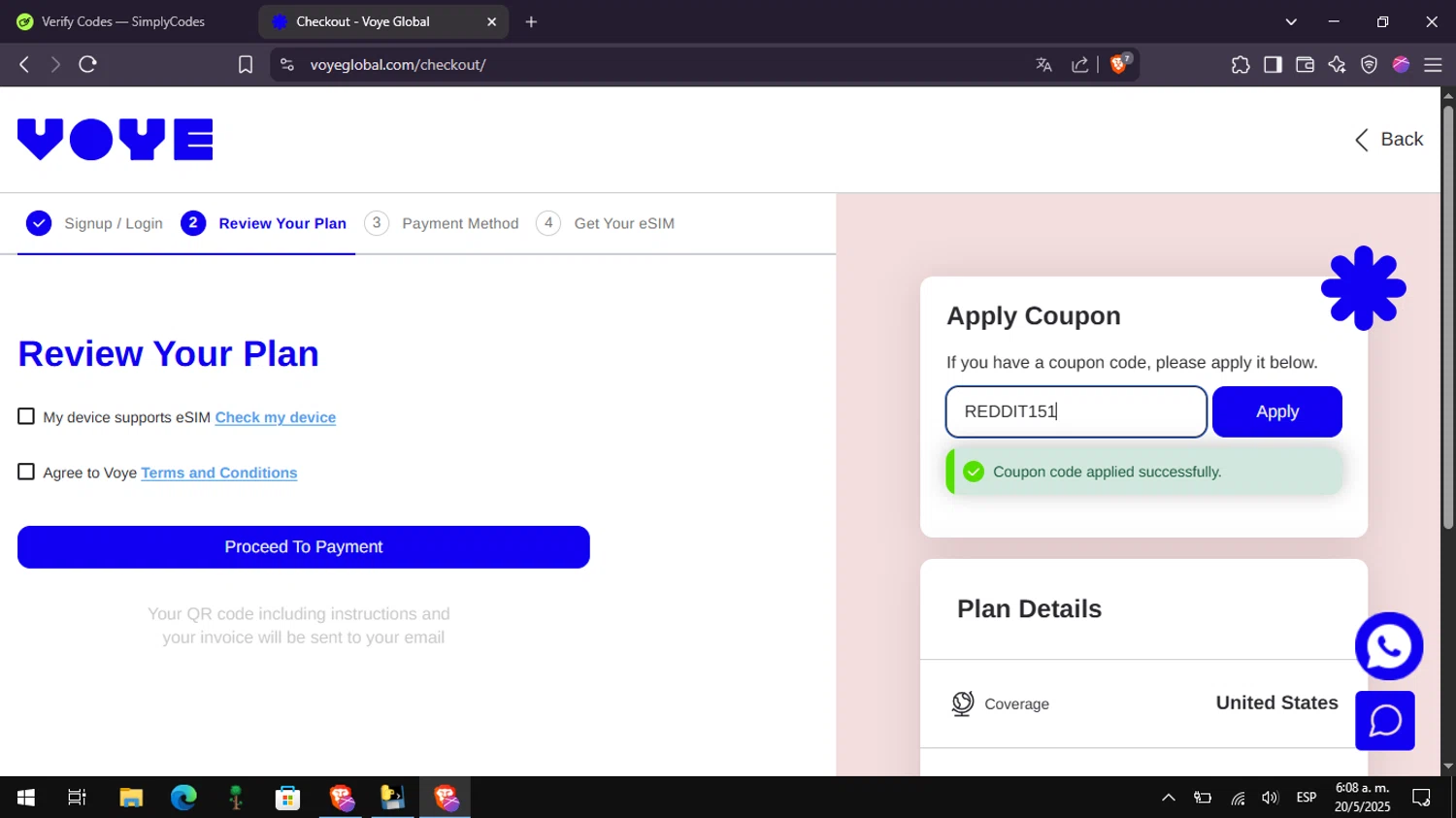Click the Apply coupon button
This screenshot has width=1456, height=818.
click(x=1277, y=411)
